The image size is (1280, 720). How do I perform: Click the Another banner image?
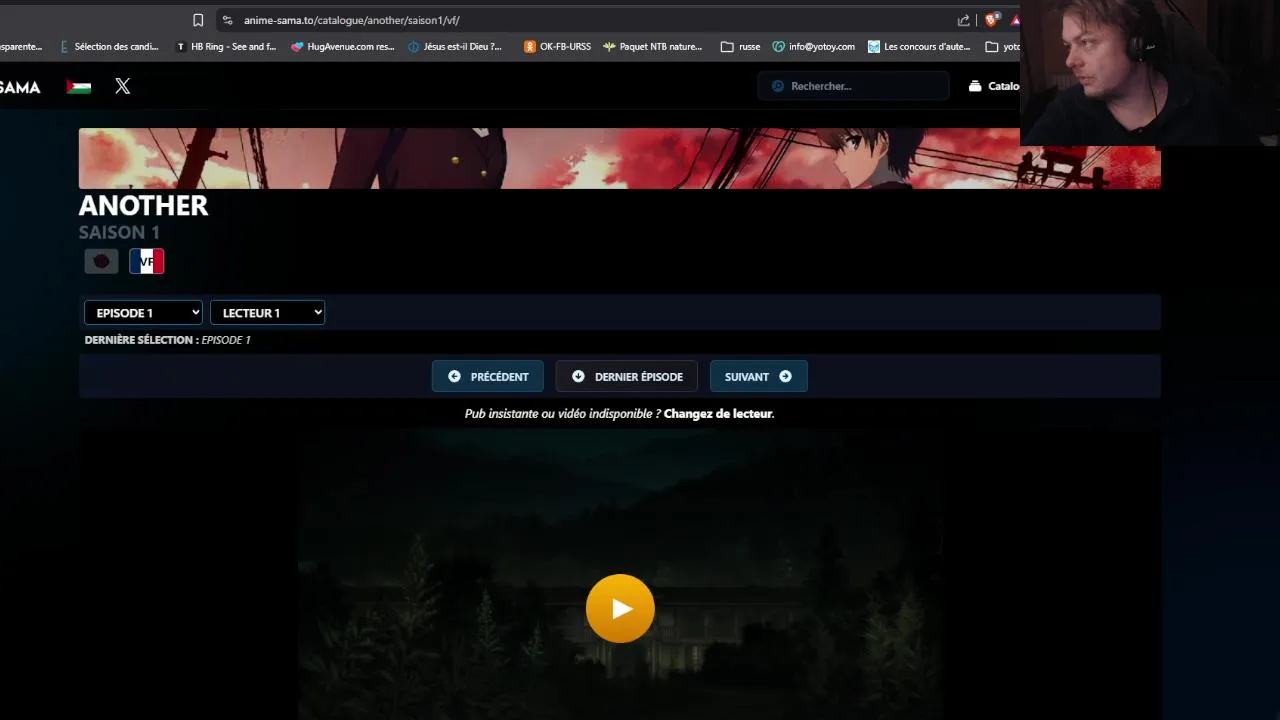[620, 158]
